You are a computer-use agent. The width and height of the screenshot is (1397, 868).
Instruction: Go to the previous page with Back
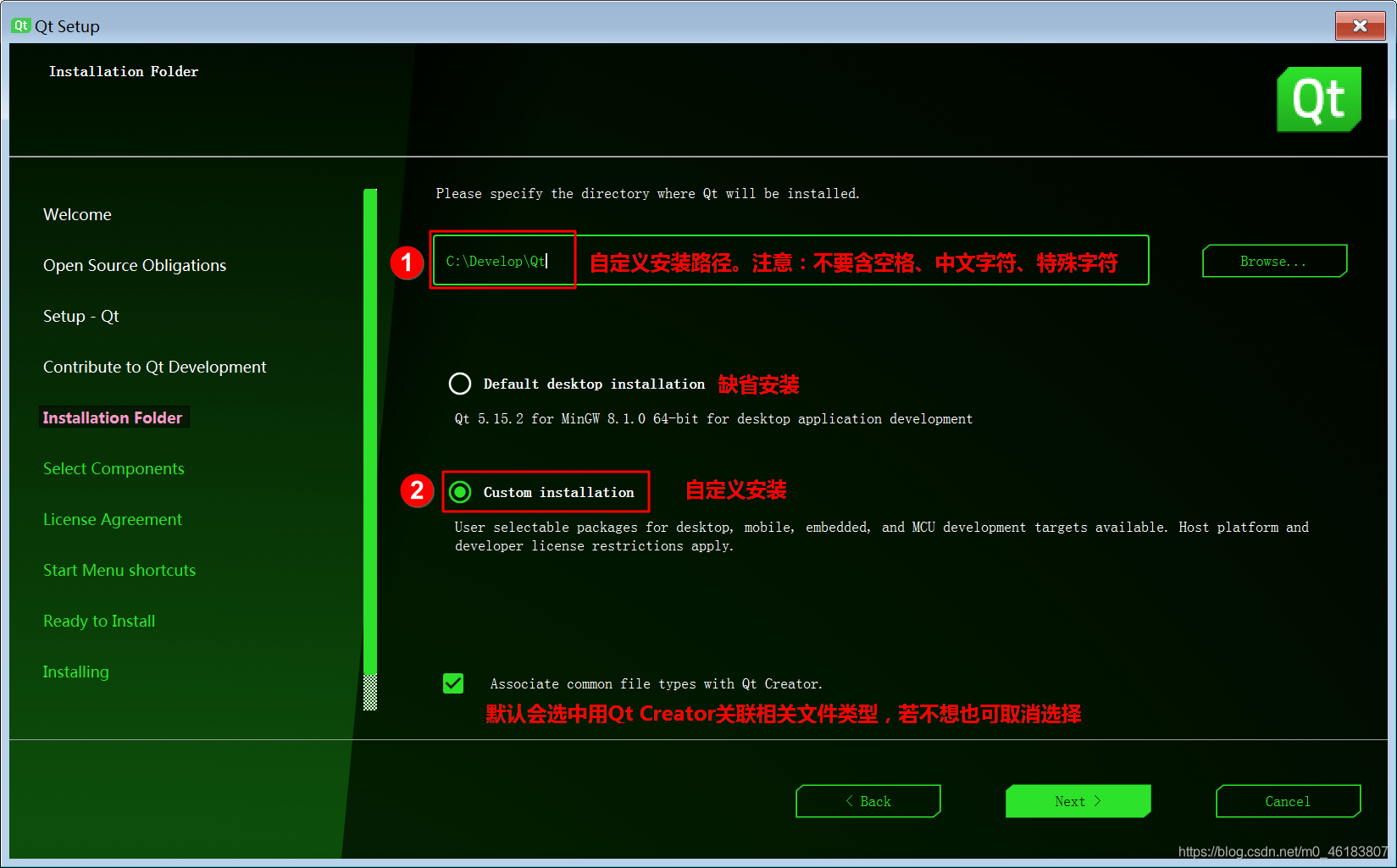(x=868, y=801)
